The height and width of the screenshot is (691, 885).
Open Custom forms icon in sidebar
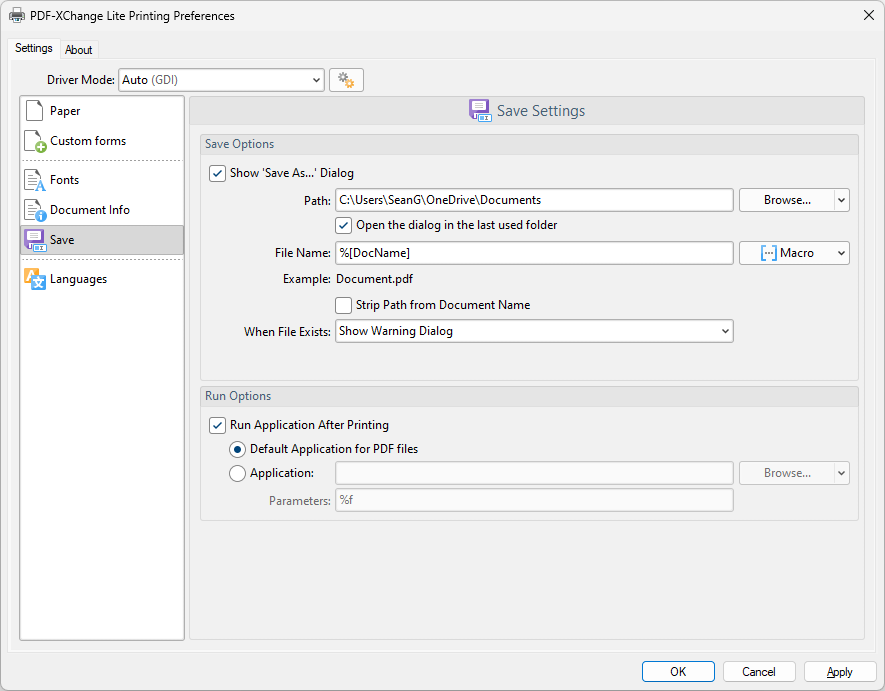click(35, 142)
